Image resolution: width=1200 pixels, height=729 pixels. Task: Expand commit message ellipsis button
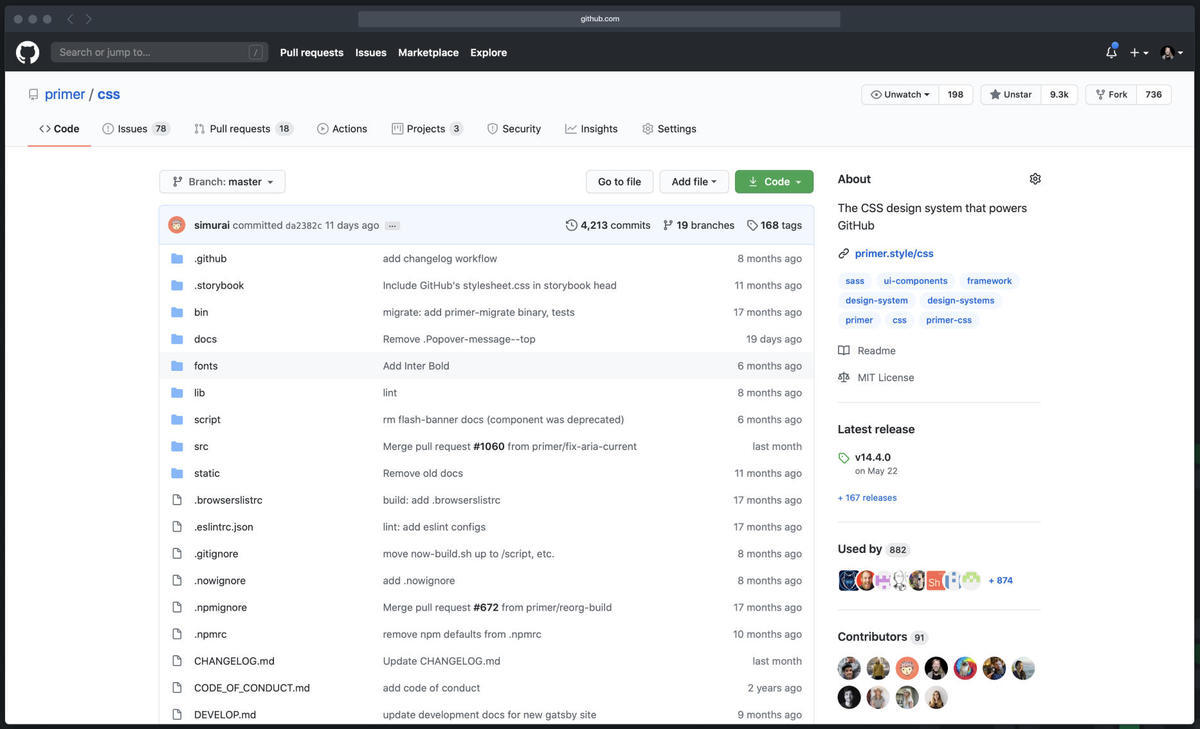click(x=392, y=226)
